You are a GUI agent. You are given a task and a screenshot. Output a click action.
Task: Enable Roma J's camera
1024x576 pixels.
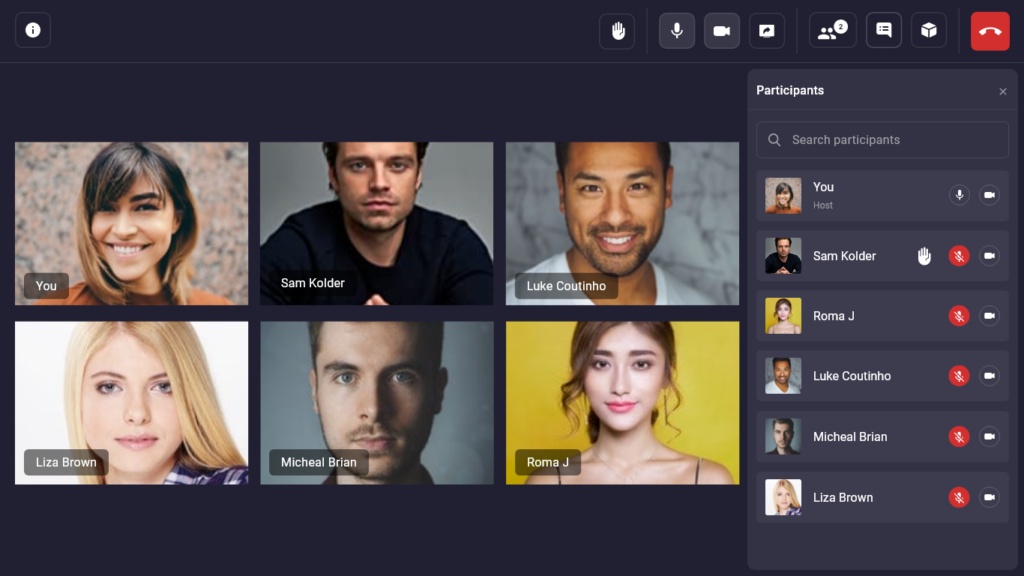[989, 316]
